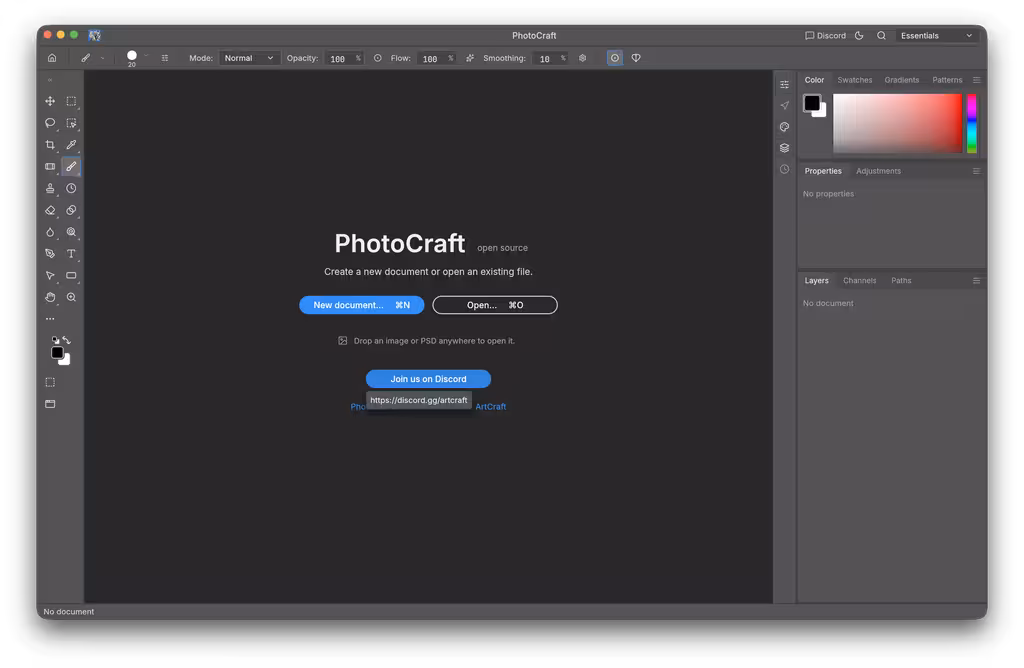
Task: Toggle pressure for opacity beside Opacity field
Action: click(377, 58)
